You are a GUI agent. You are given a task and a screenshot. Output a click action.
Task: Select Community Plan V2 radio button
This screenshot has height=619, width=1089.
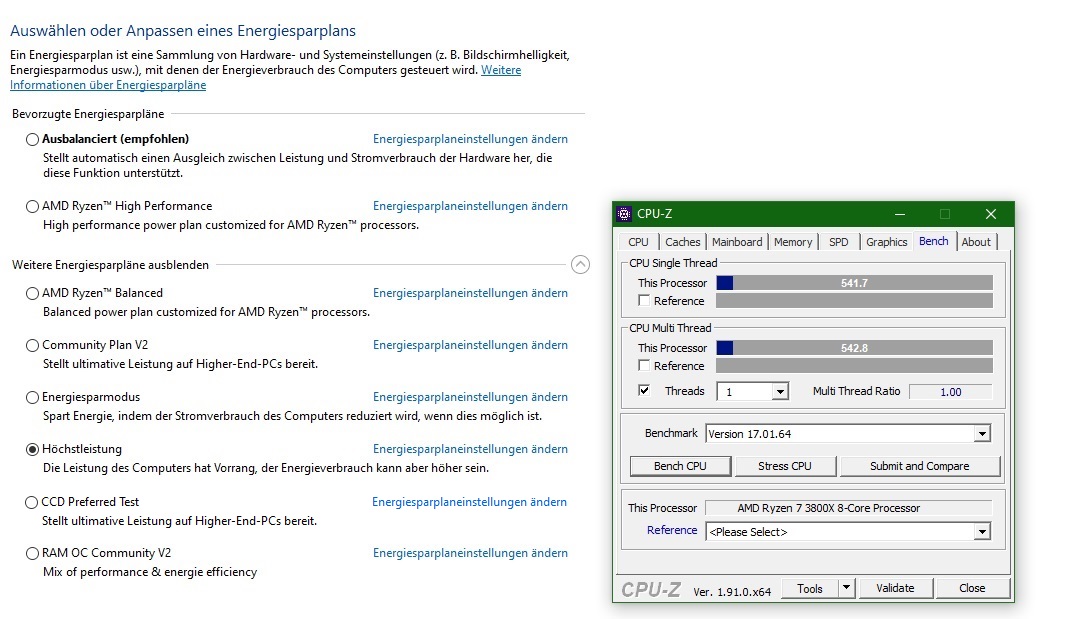coord(32,345)
